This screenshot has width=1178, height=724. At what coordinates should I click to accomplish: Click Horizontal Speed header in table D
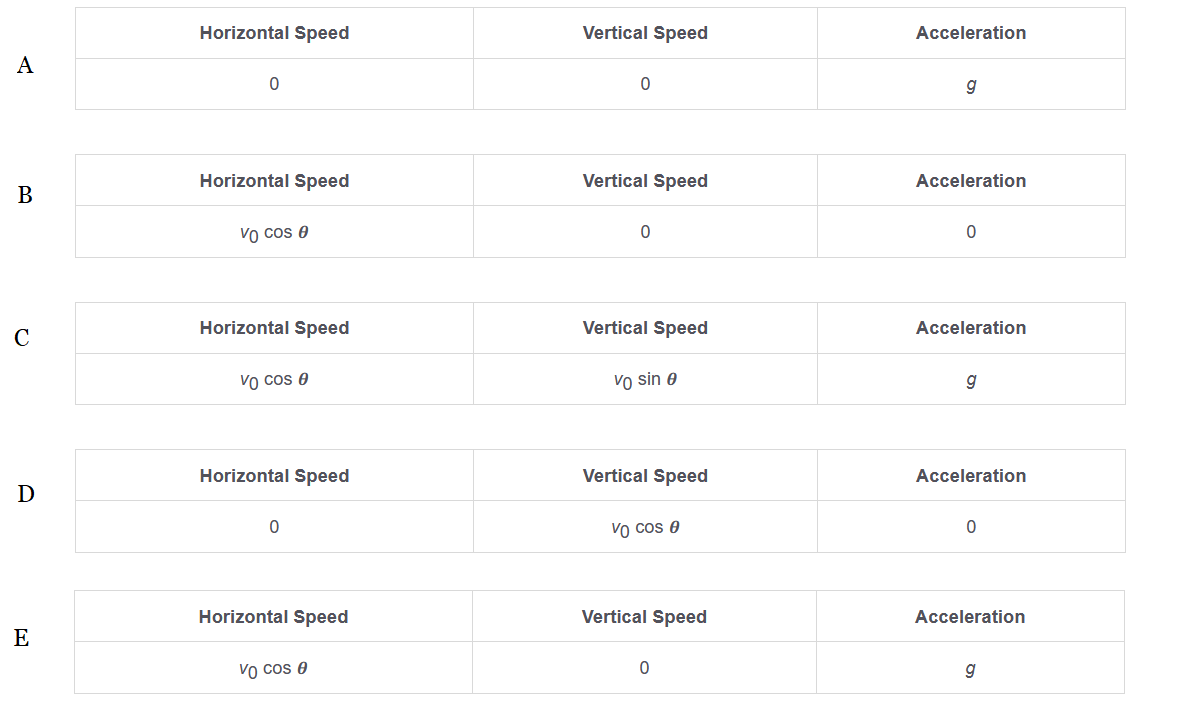click(x=274, y=476)
